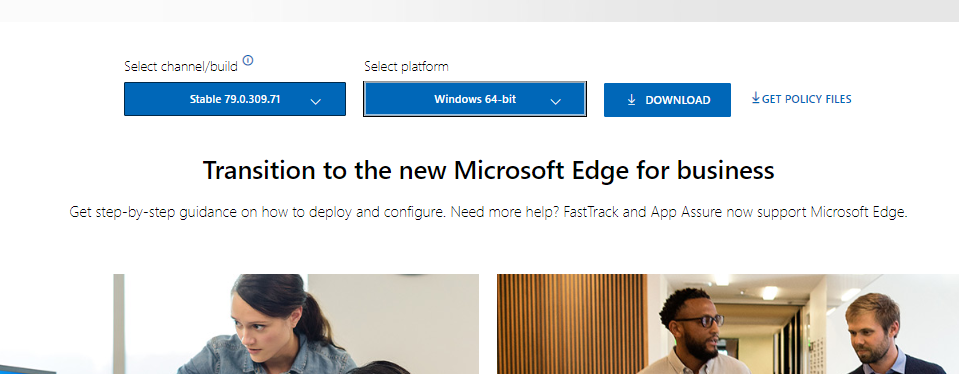Viewport: 959px width, 374px height.
Task: Click the download arrow icon before GET POLICY FILES
Action: [756, 97]
